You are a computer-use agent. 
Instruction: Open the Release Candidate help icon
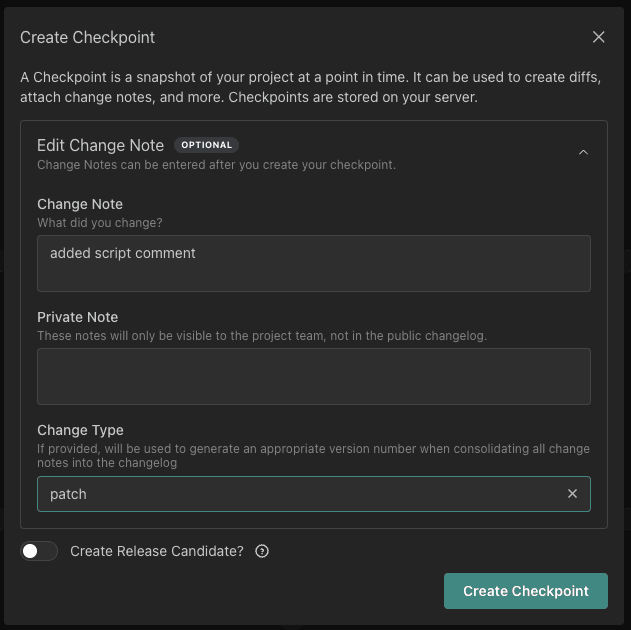[x=262, y=551]
